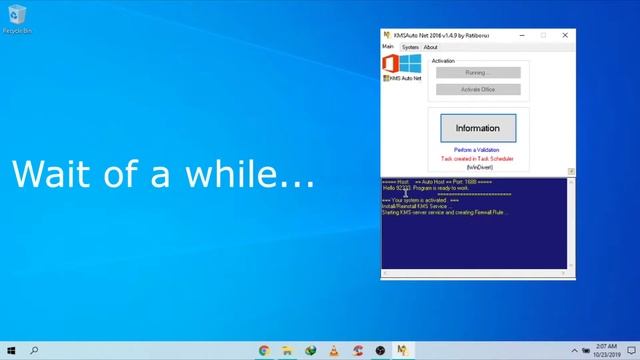Click the large Information button
Screen dimensions: 640x360
click(x=478, y=128)
